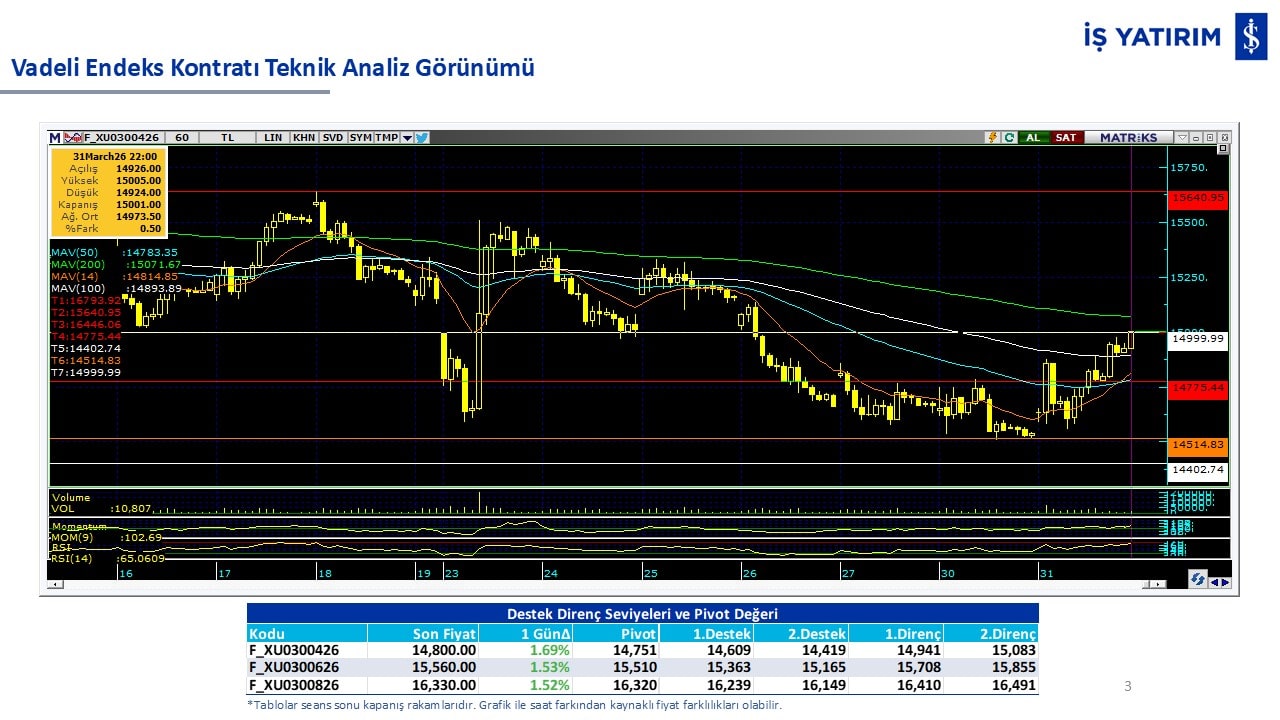This screenshot has width=1280, height=720.
Task: Click the lightning bolt quick-order icon
Action: [993, 138]
